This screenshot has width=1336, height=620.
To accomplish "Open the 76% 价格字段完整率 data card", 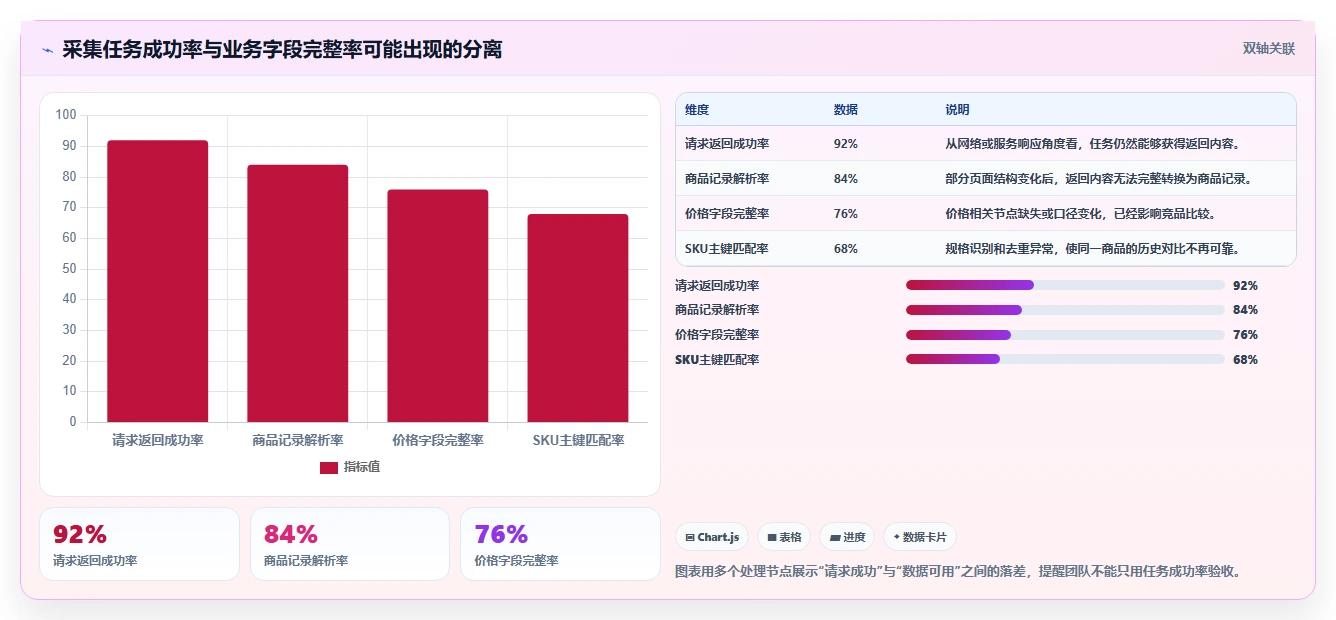I will click(561, 544).
